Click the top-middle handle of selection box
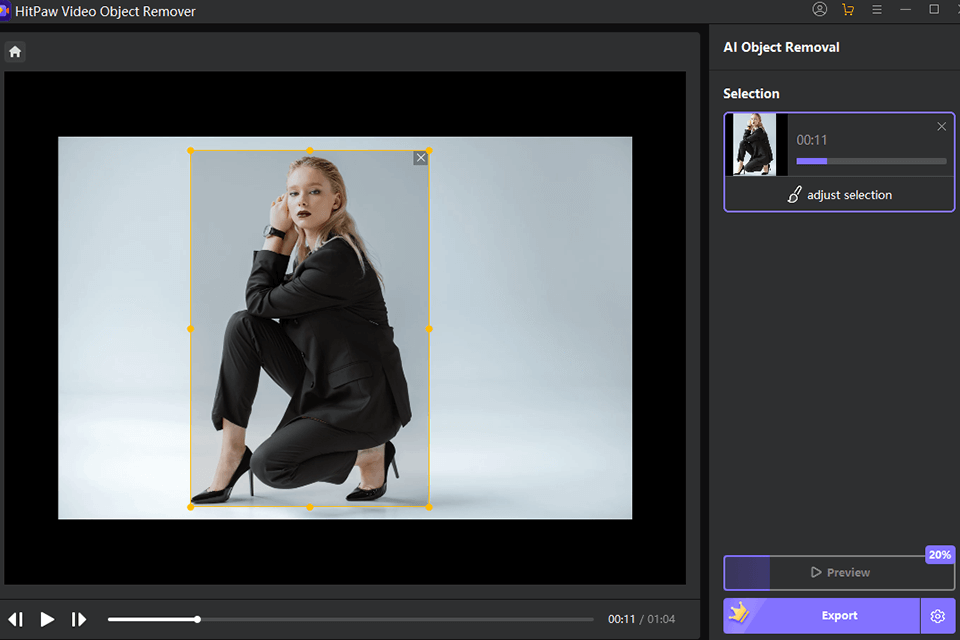Screen dimensions: 960x640 click(x=310, y=150)
